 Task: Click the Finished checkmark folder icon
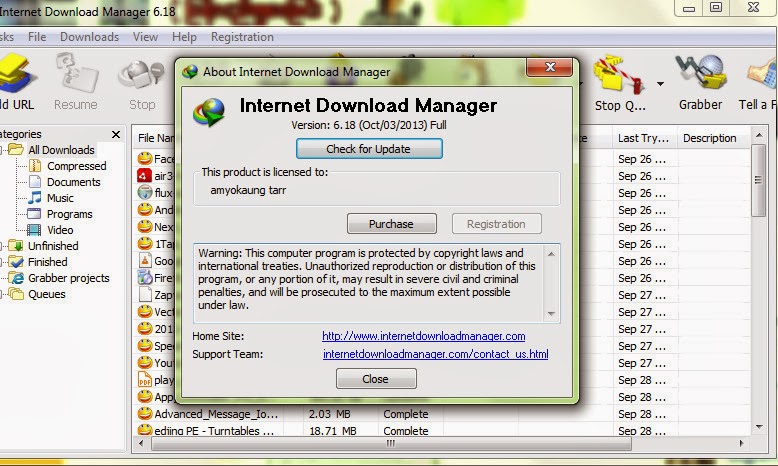pos(16,262)
